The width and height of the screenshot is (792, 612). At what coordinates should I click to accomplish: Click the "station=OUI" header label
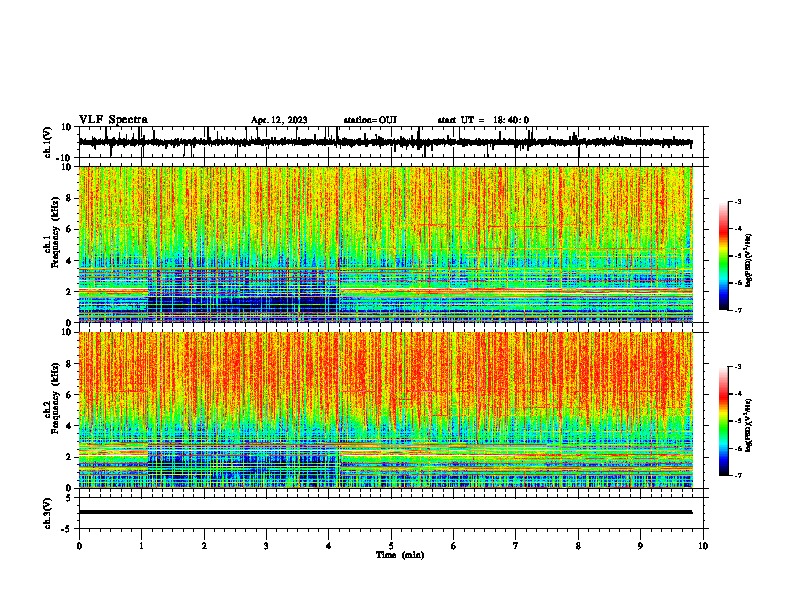[x=370, y=120]
